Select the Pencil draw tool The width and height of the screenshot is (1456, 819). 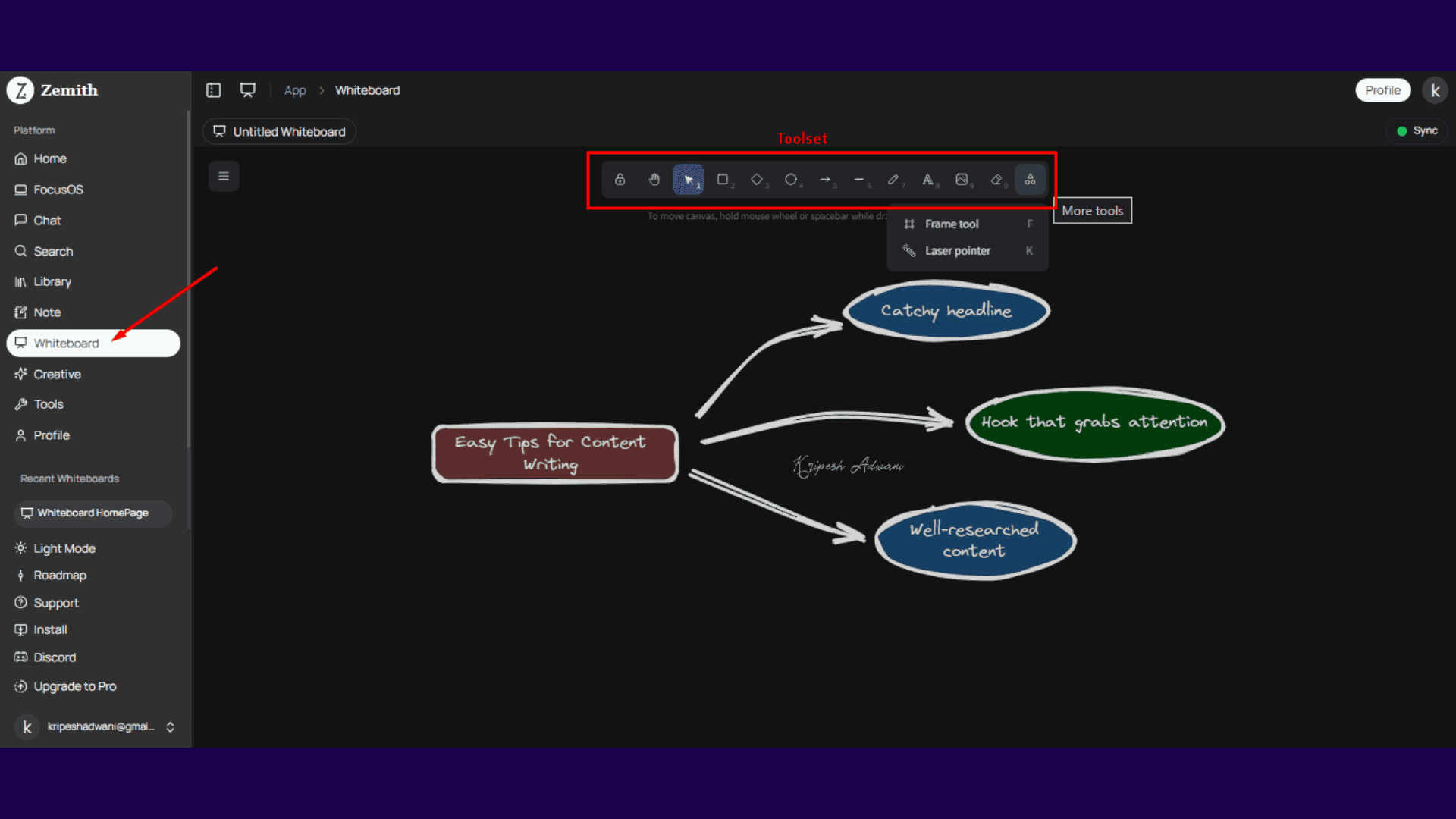pyautogui.click(x=893, y=180)
